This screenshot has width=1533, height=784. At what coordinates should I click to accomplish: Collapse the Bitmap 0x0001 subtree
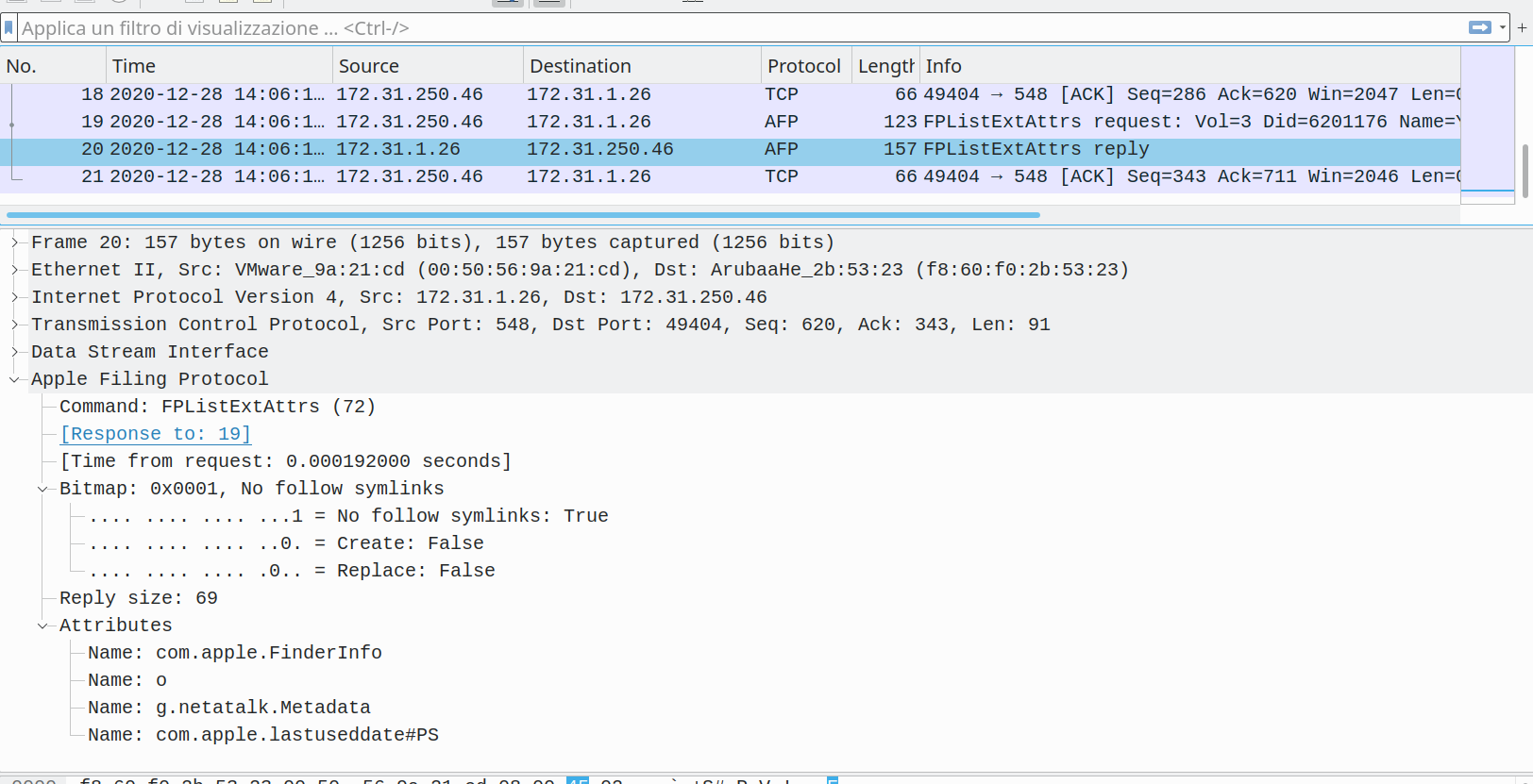42,489
